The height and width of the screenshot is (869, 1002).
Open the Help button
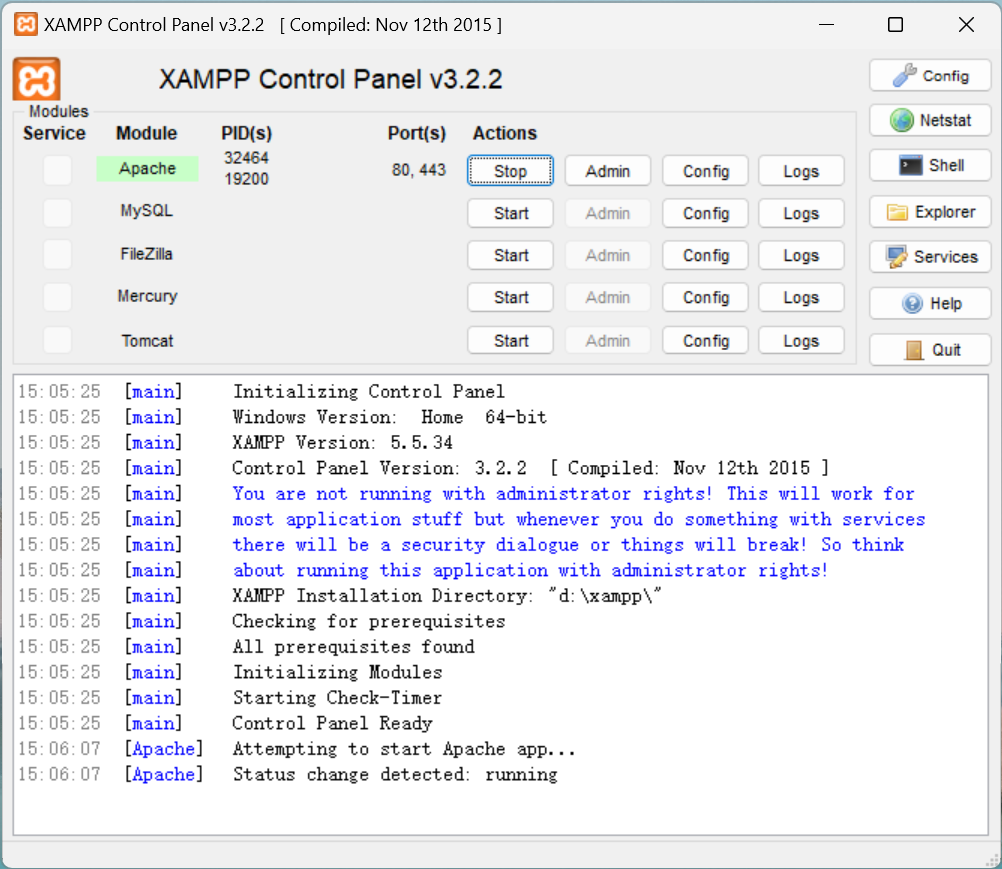tap(930, 304)
